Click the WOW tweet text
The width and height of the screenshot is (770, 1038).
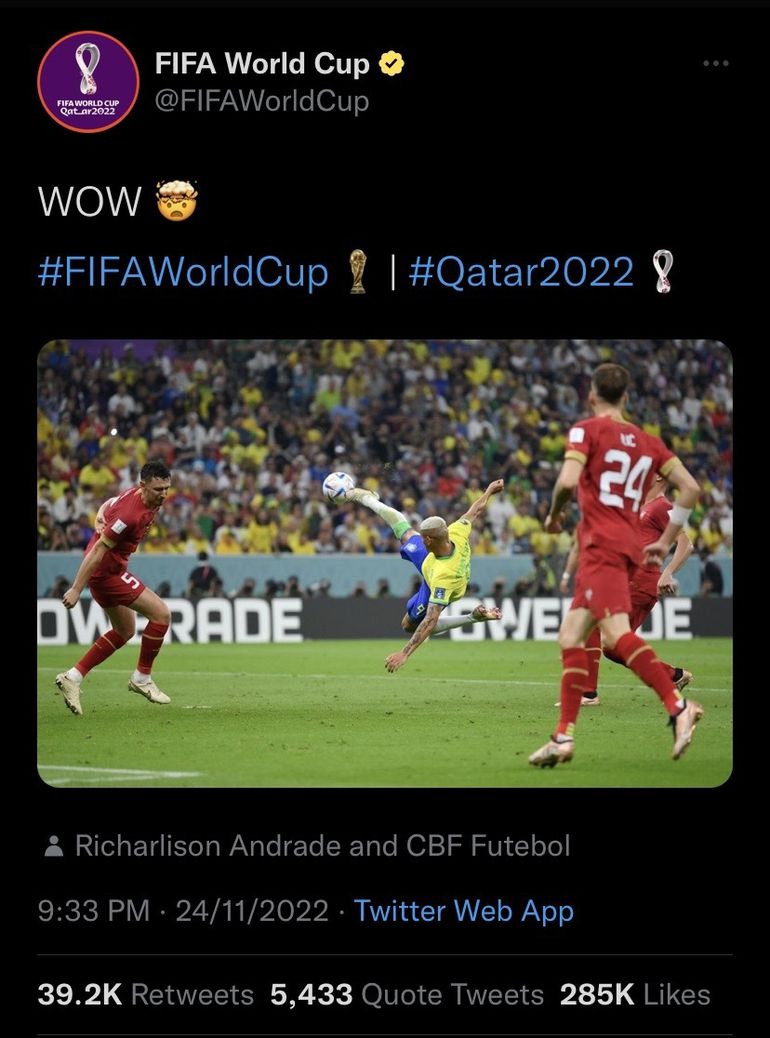point(90,202)
